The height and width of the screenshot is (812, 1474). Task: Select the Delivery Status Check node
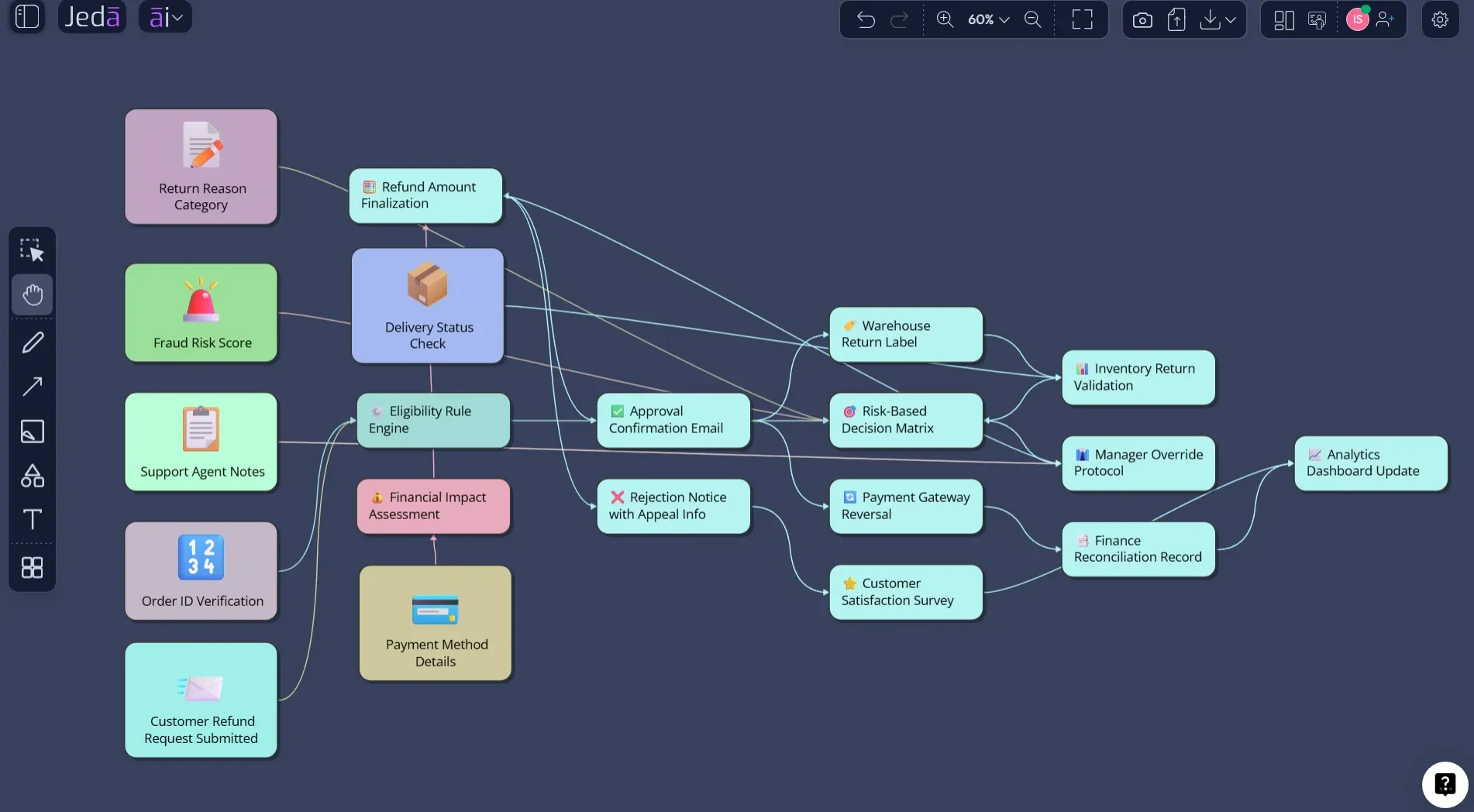(428, 305)
